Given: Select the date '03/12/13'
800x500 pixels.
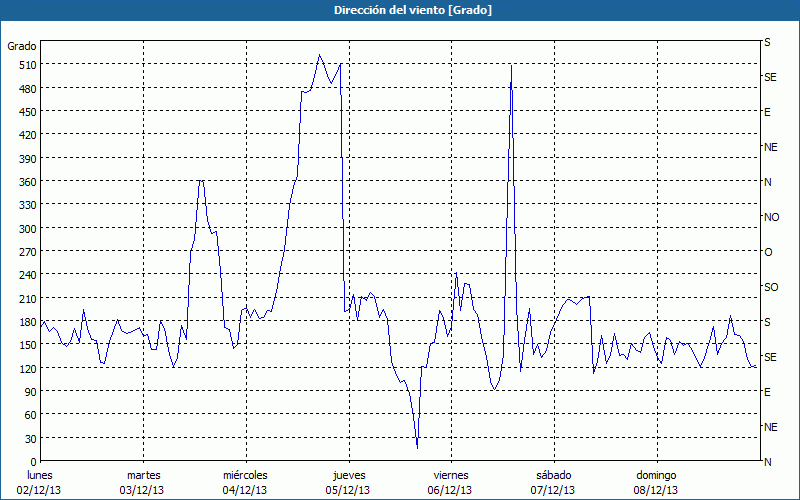Looking at the screenshot, I should pyautogui.click(x=142, y=490).
